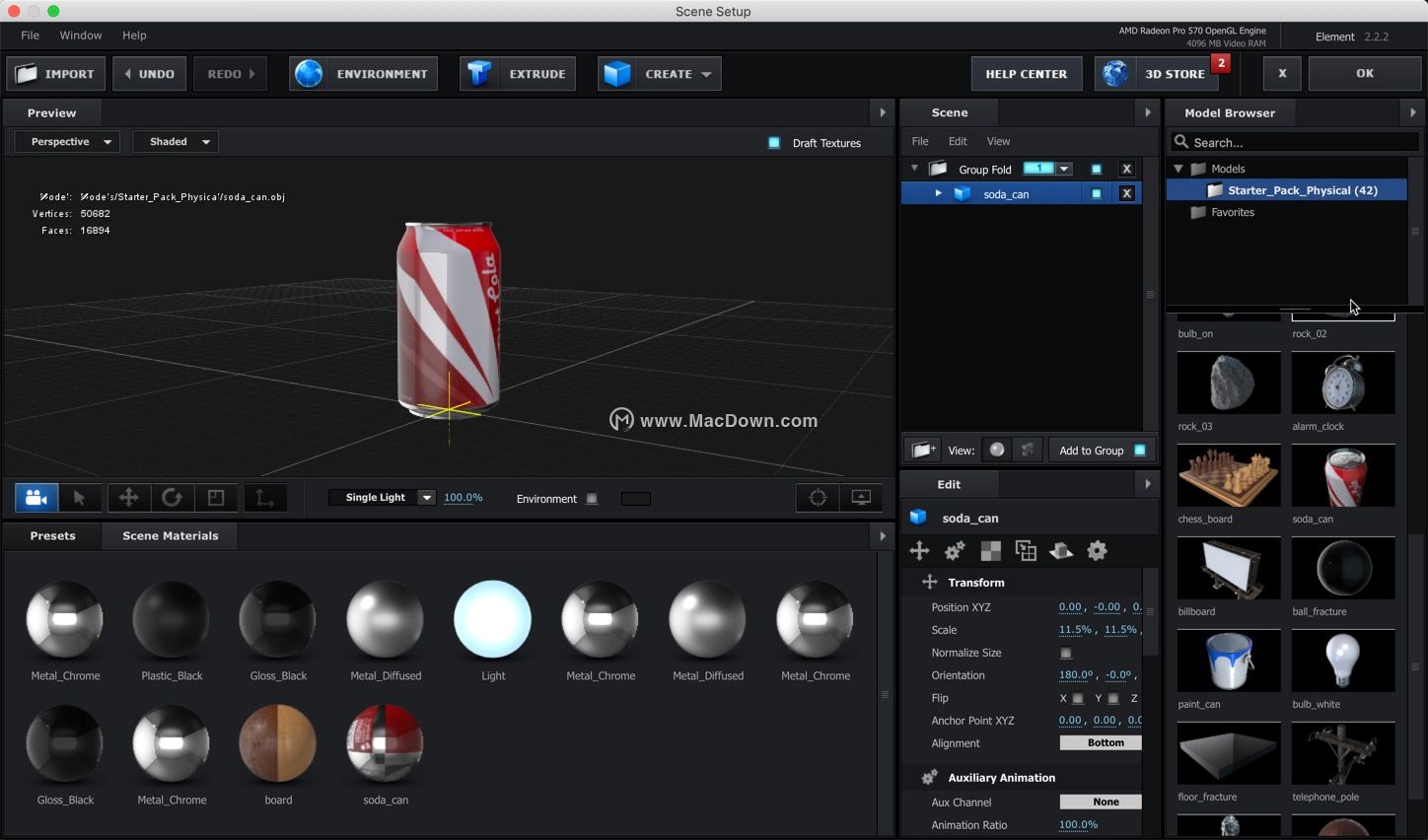Click the Group Fold folder icon
1428x840 pixels.
point(938,169)
